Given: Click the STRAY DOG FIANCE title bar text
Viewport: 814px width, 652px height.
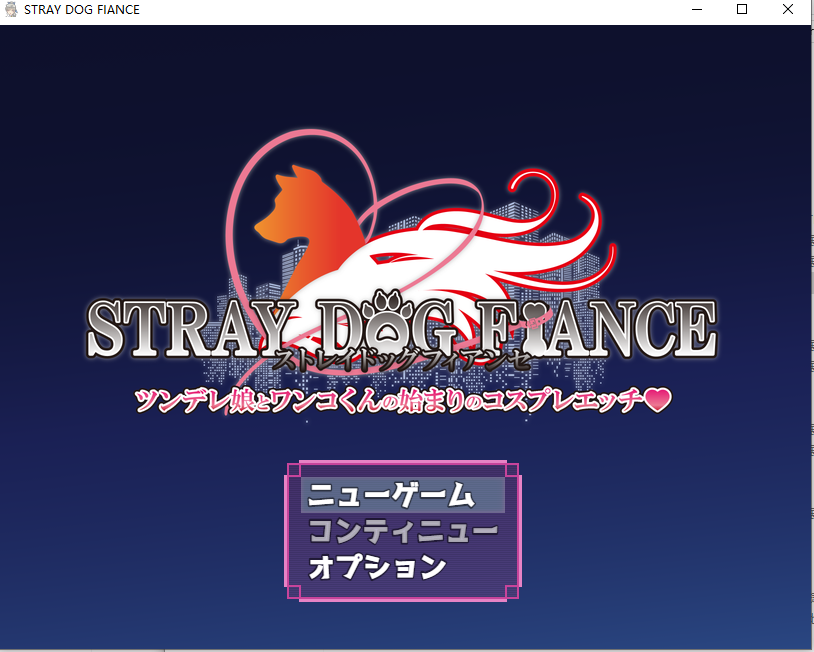Looking at the screenshot, I should pyautogui.click(x=80, y=9).
